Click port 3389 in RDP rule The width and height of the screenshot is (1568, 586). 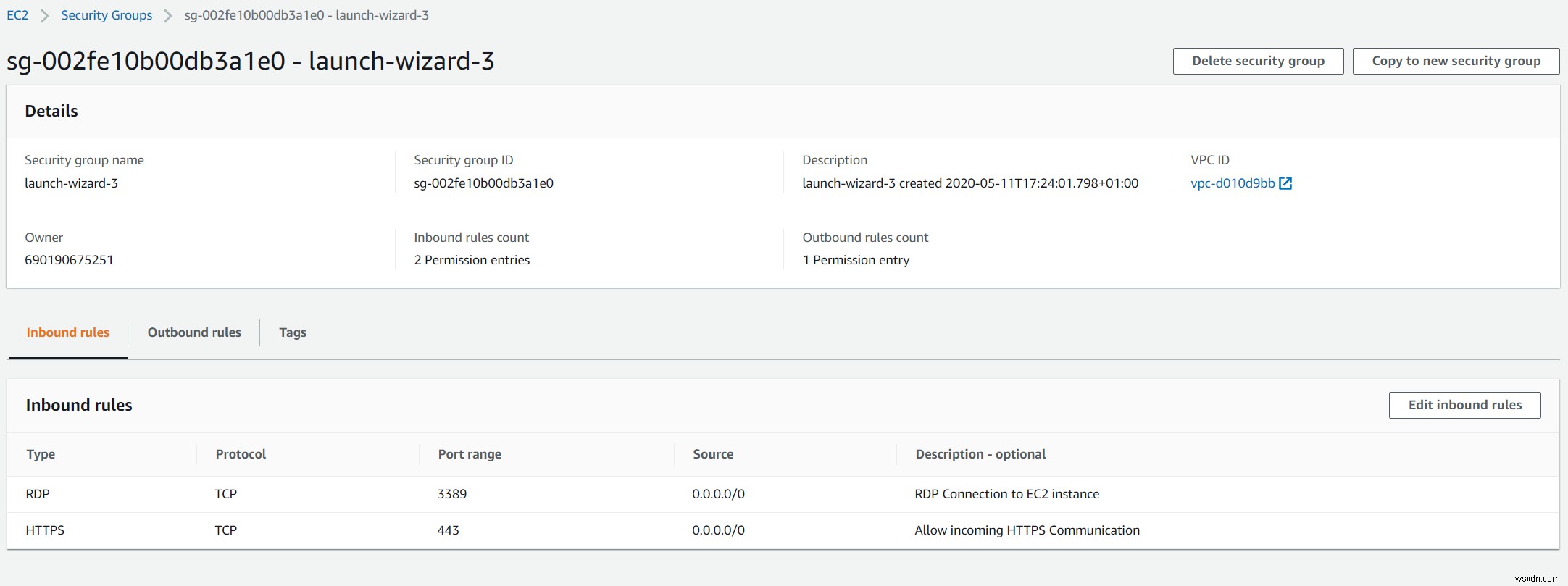click(x=452, y=494)
